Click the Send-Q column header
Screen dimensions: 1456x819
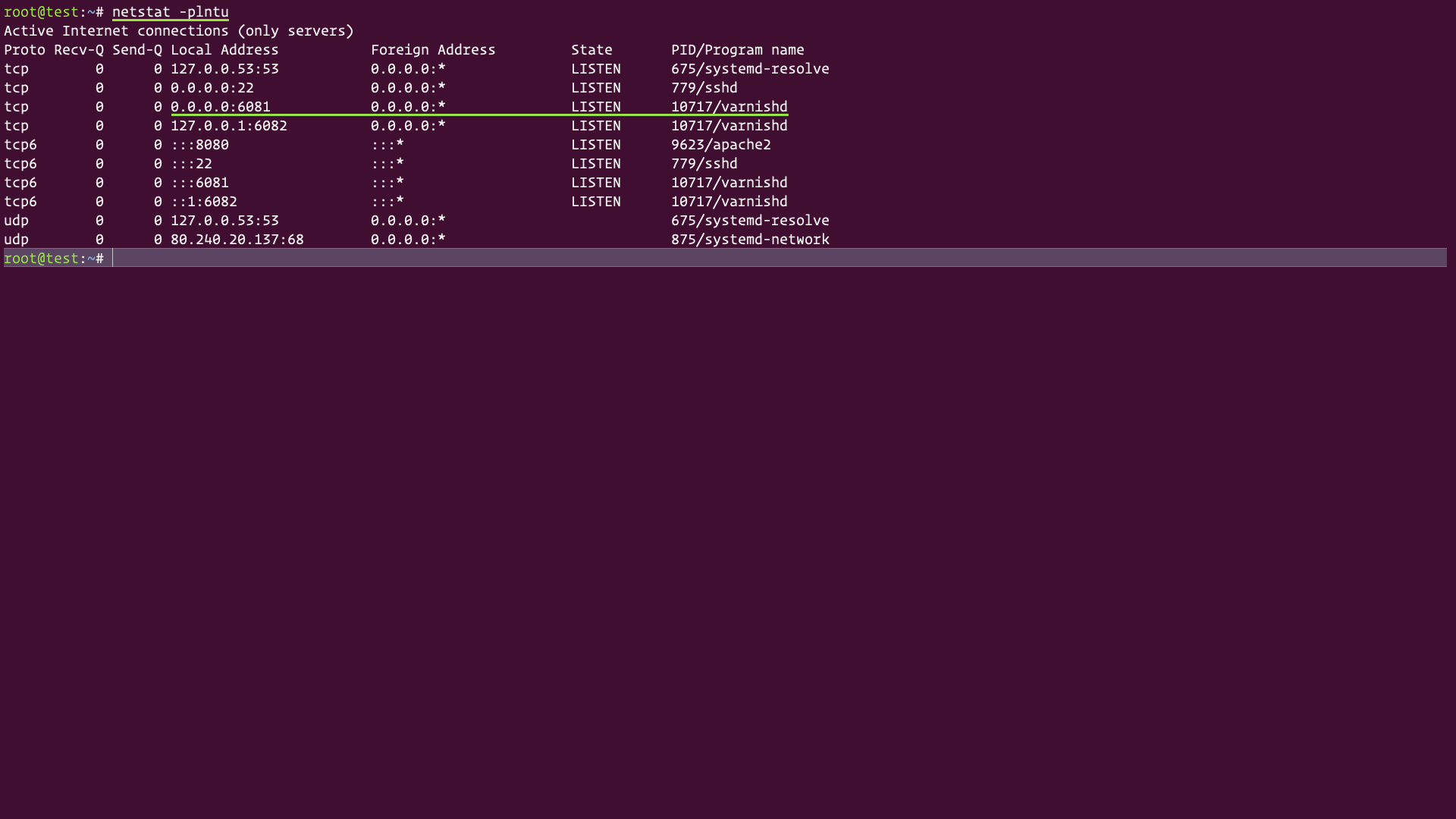137,50
